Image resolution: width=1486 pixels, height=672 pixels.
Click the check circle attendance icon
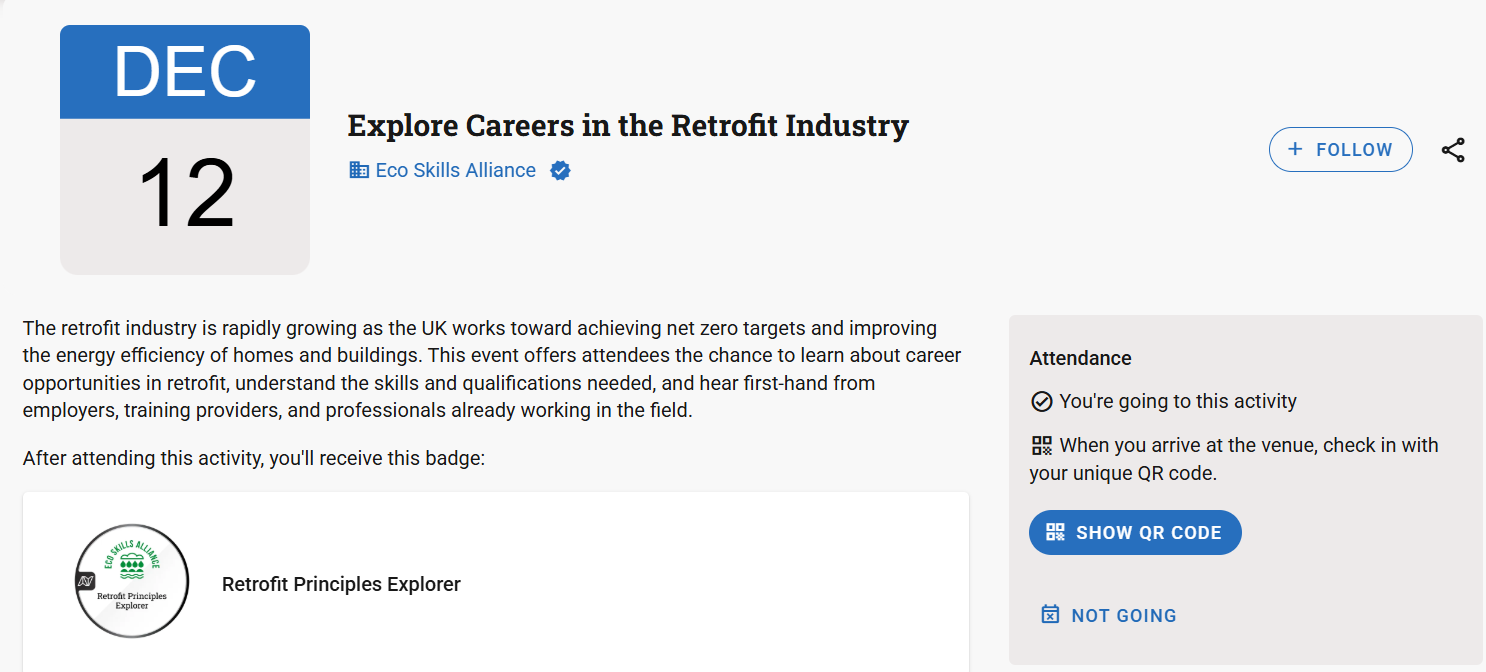(x=1042, y=402)
